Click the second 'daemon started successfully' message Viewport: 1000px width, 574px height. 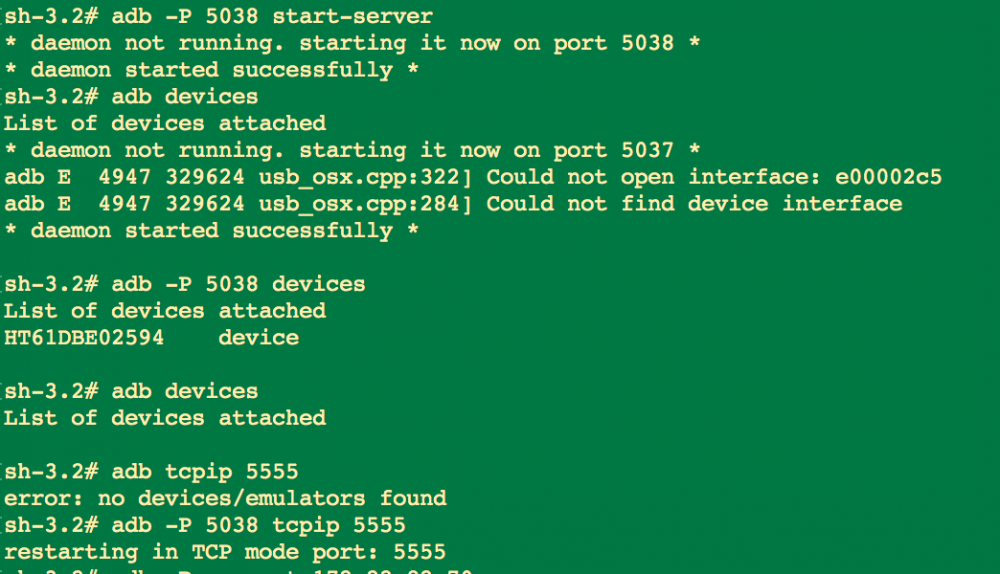pos(211,230)
